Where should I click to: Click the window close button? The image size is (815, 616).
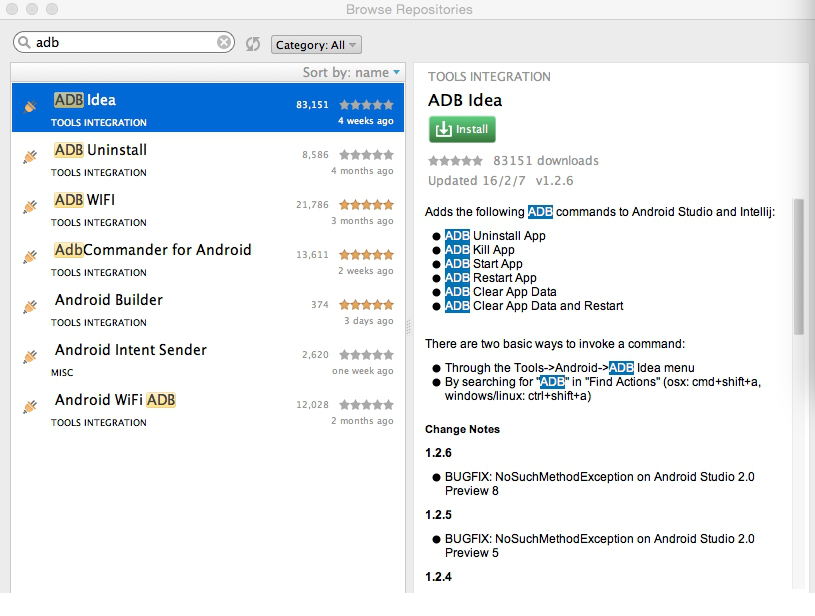pos(11,9)
